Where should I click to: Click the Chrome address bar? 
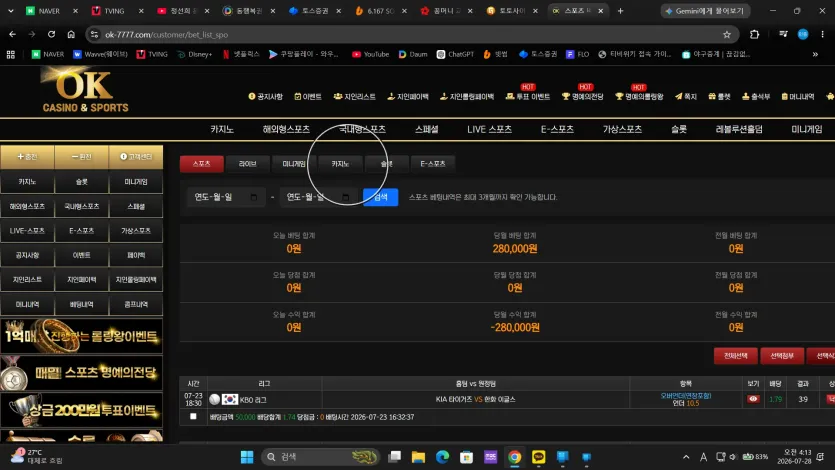point(410,35)
